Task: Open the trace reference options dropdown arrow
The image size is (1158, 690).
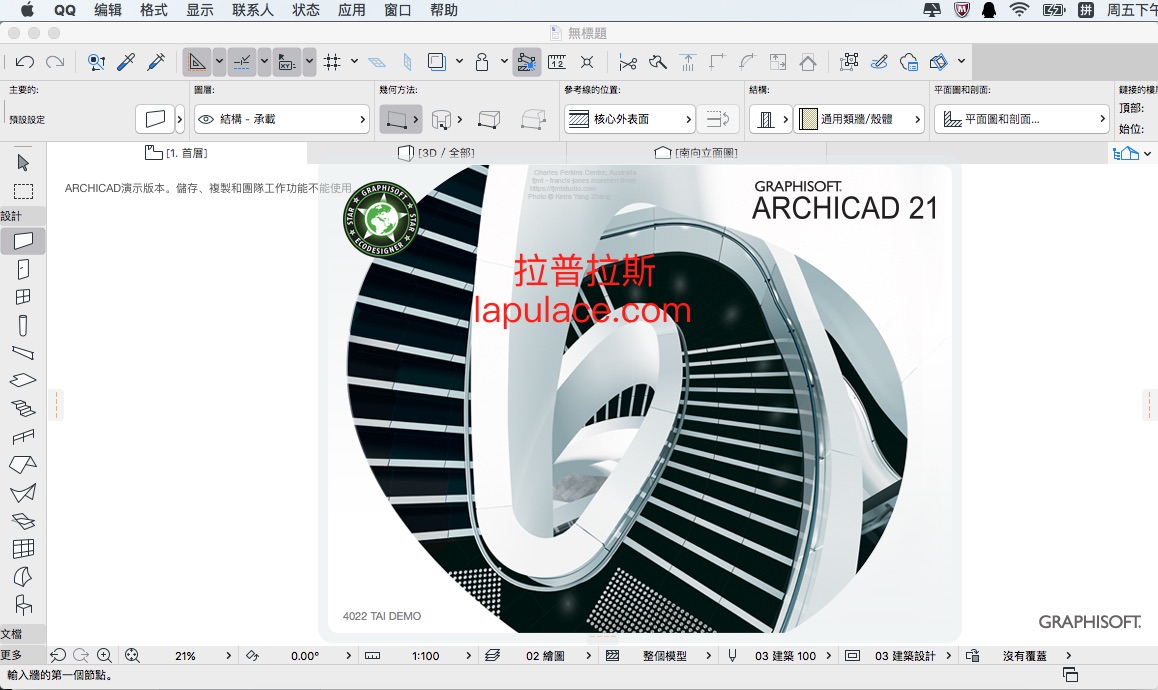Action: click(459, 61)
